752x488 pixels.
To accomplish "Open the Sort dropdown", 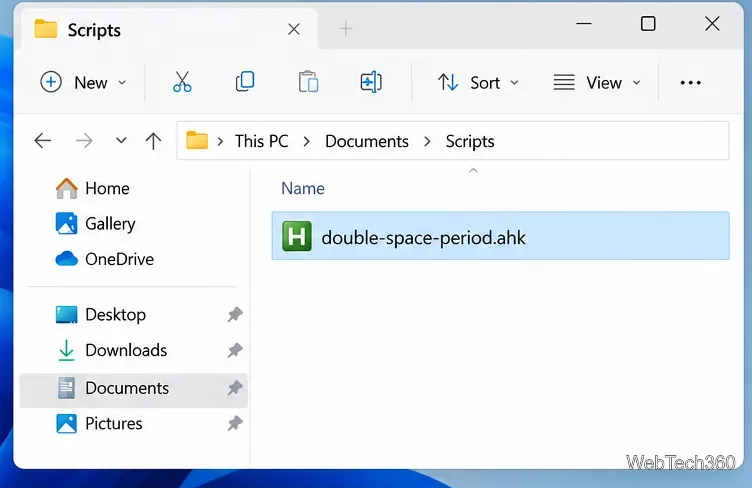I will (478, 82).
